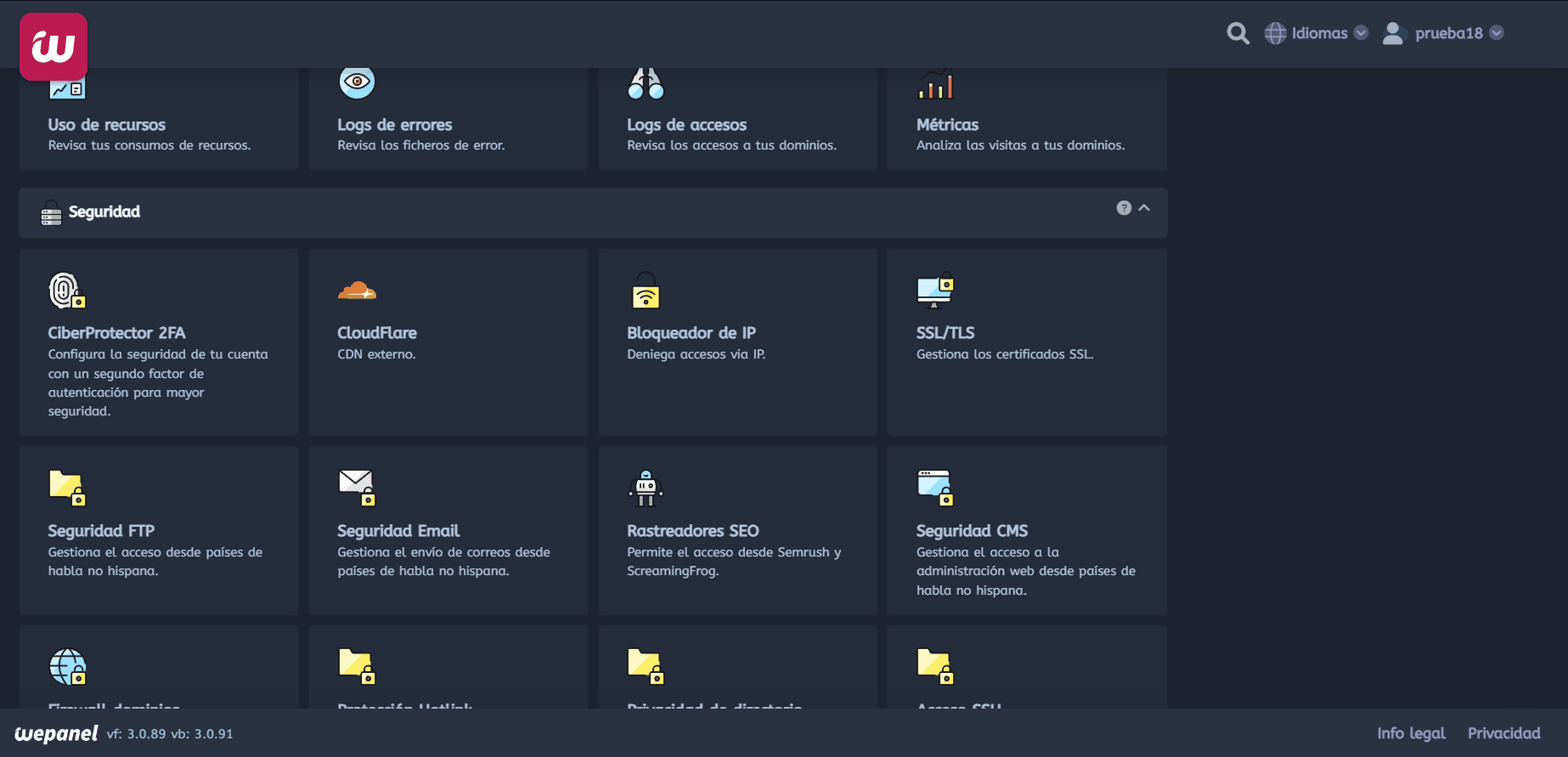Open the Info legal footer link
Image resolution: width=1568 pixels, height=757 pixels.
point(1410,733)
